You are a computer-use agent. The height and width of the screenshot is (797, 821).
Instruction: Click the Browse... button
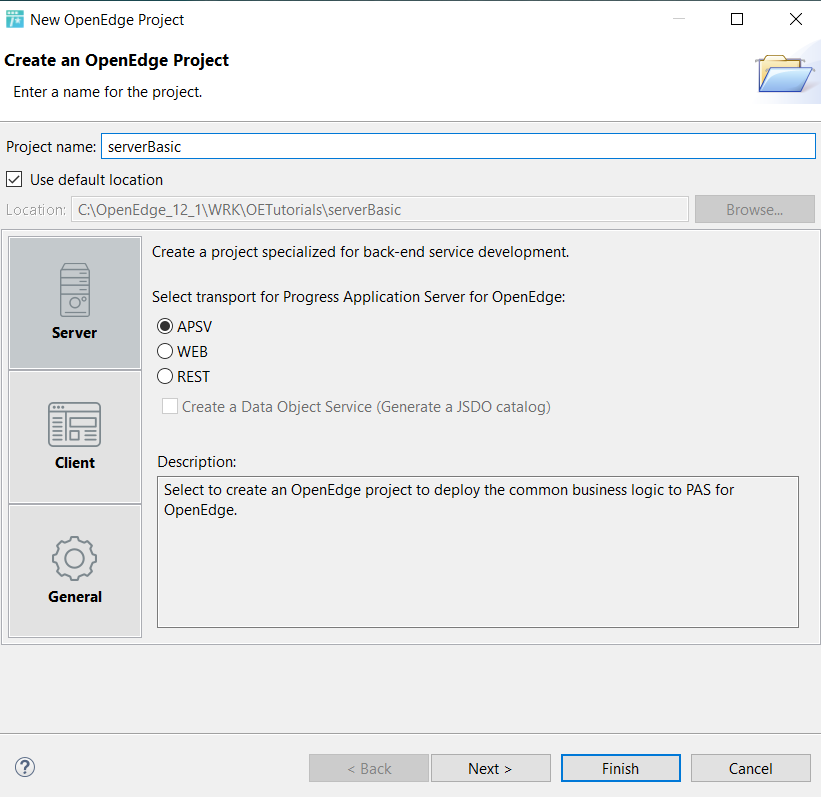pos(755,209)
